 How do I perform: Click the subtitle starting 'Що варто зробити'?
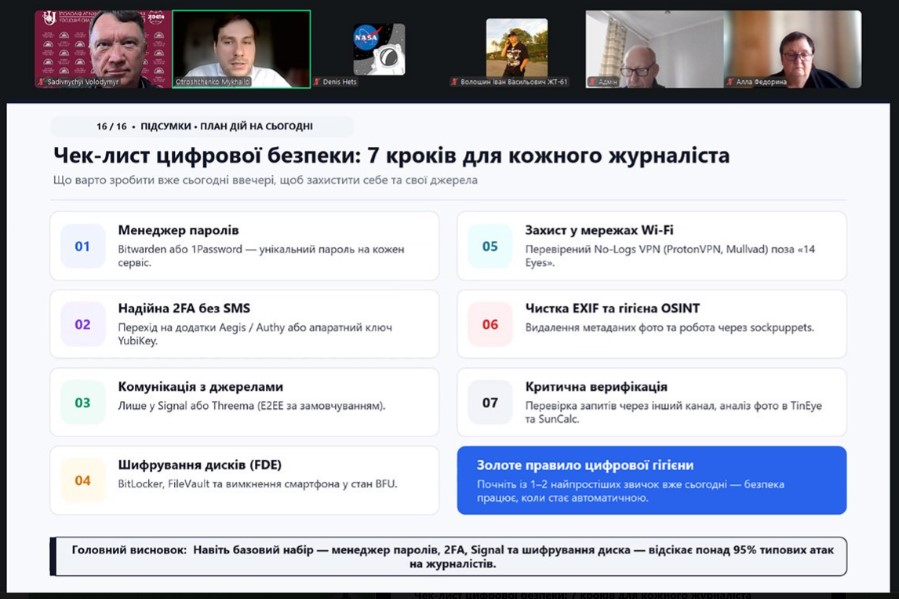265,180
